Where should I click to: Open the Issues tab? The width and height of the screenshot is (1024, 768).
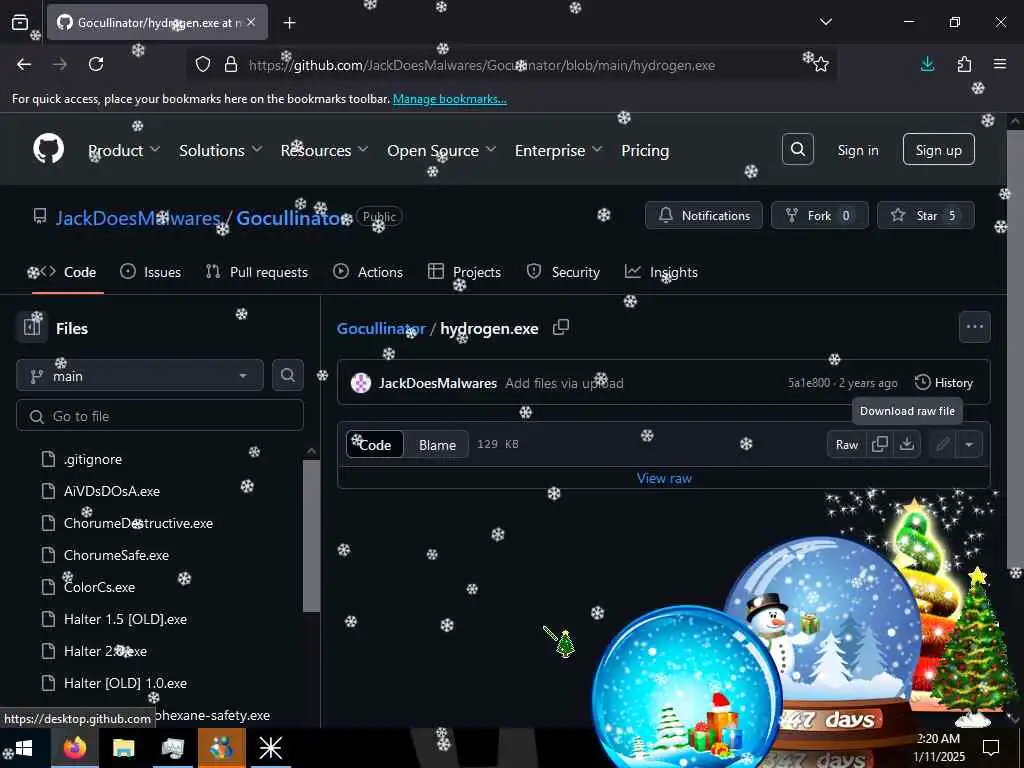(x=151, y=272)
